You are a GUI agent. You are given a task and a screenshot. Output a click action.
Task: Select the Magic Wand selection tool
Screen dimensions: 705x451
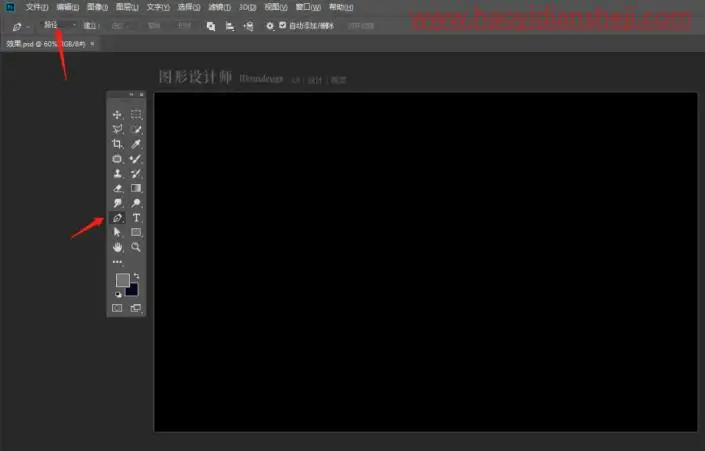(x=136, y=129)
